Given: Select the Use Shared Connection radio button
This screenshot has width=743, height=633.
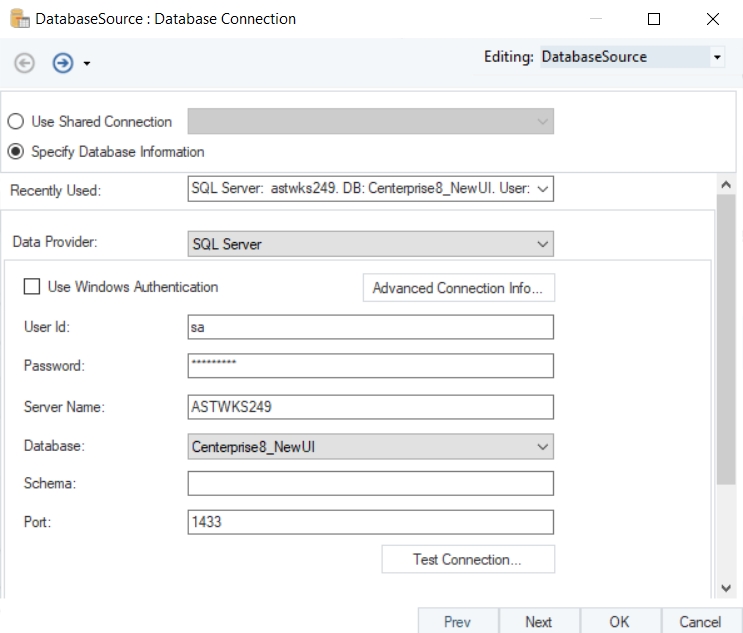Looking at the screenshot, I should tap(16, 122).
